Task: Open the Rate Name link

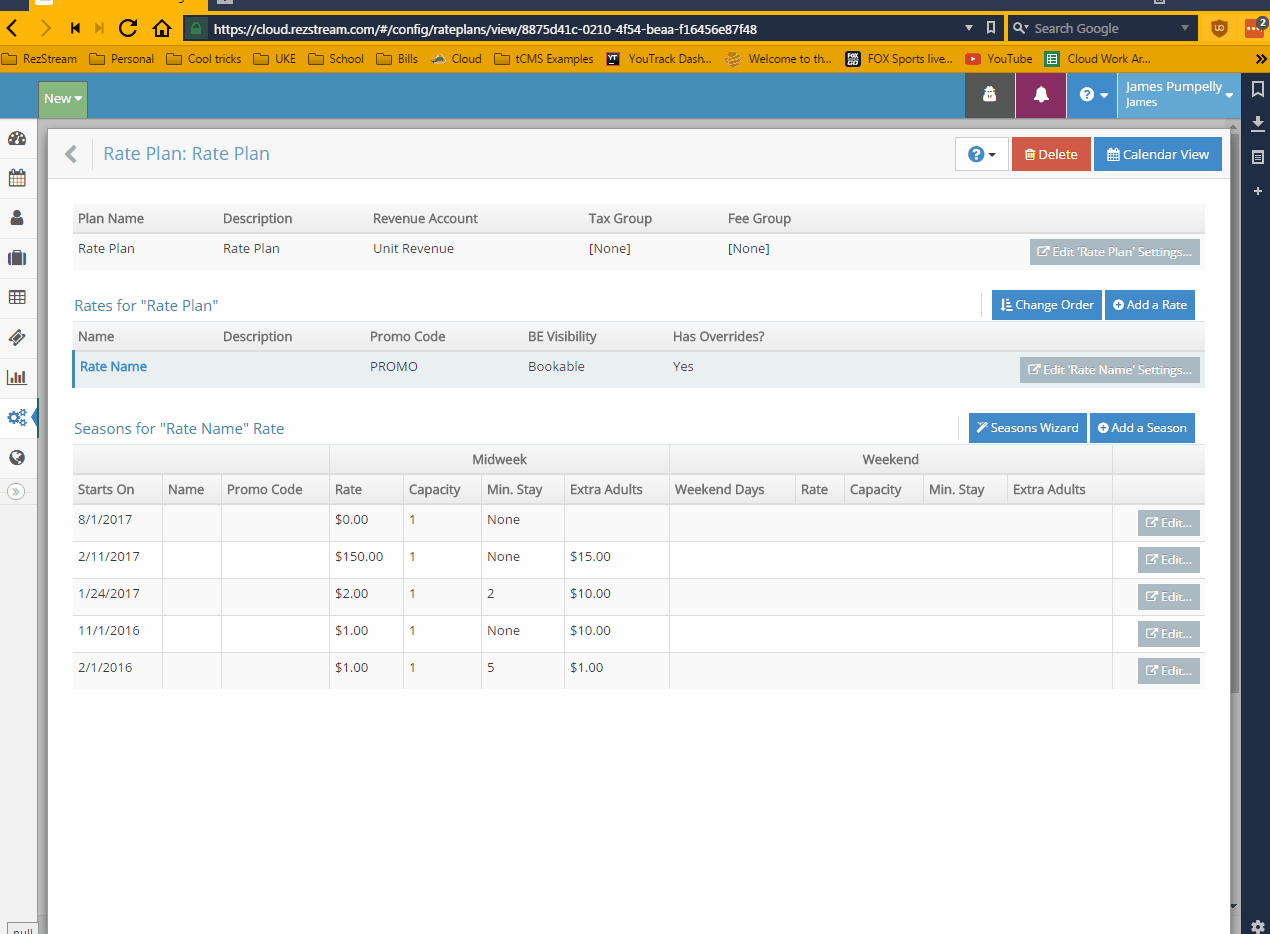Action: 113,367
